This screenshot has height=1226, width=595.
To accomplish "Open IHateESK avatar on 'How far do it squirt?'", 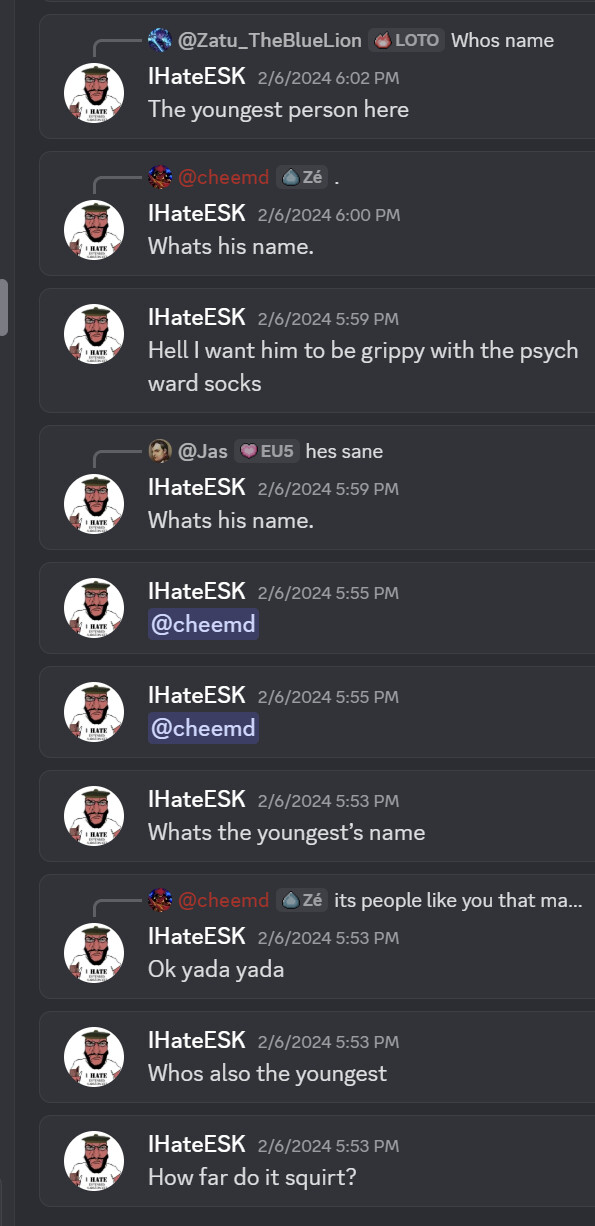I will click(x=94, y=1161).
